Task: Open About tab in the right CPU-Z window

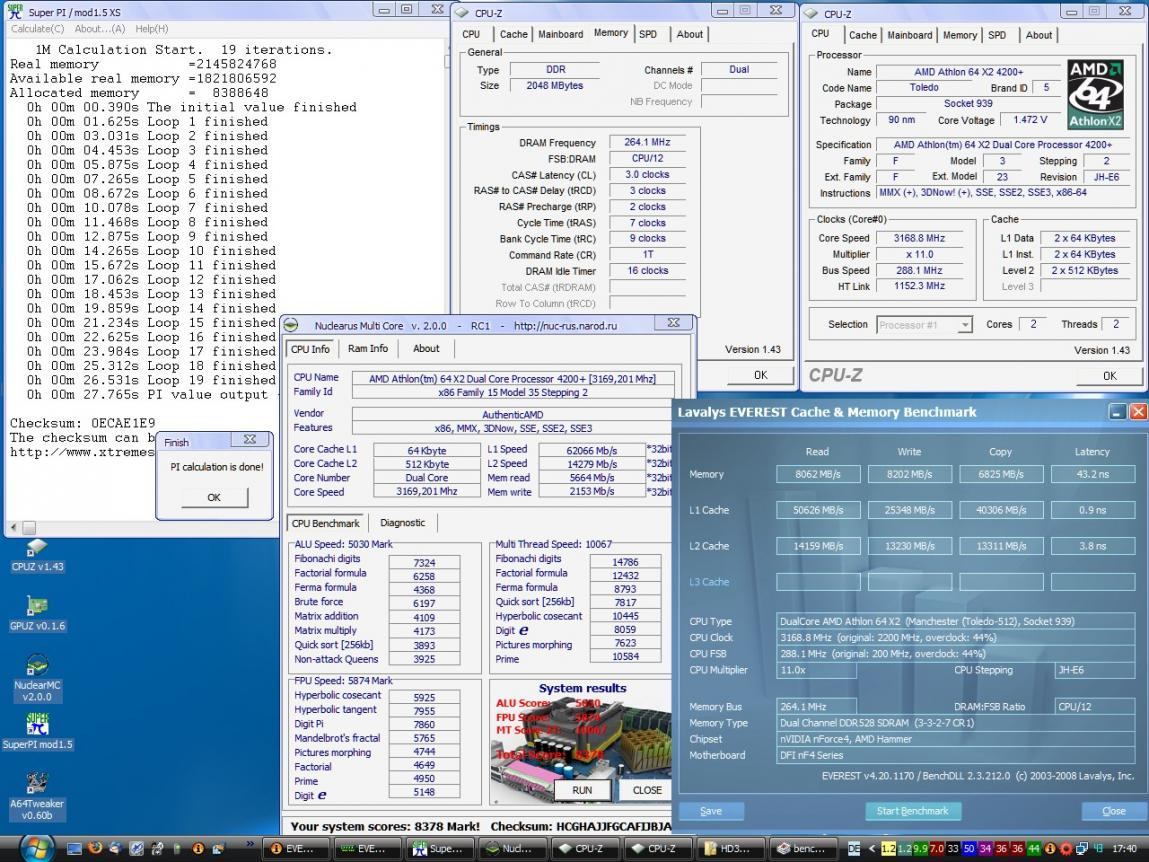Action: click(x=1038, y=34)
